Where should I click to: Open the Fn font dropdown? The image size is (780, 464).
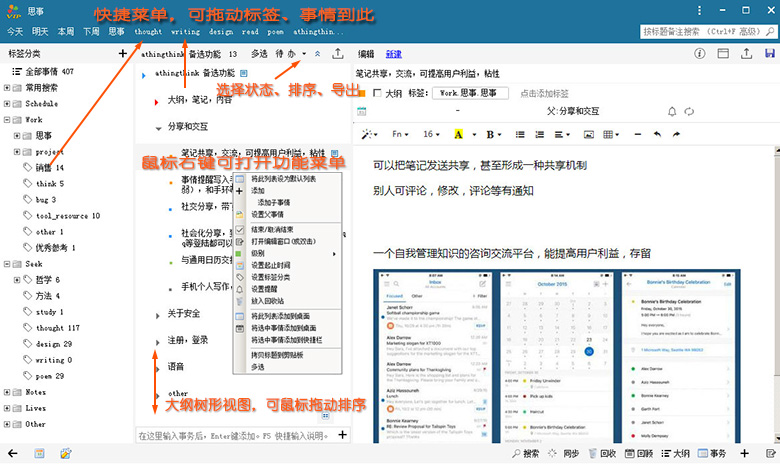(400, 134)
